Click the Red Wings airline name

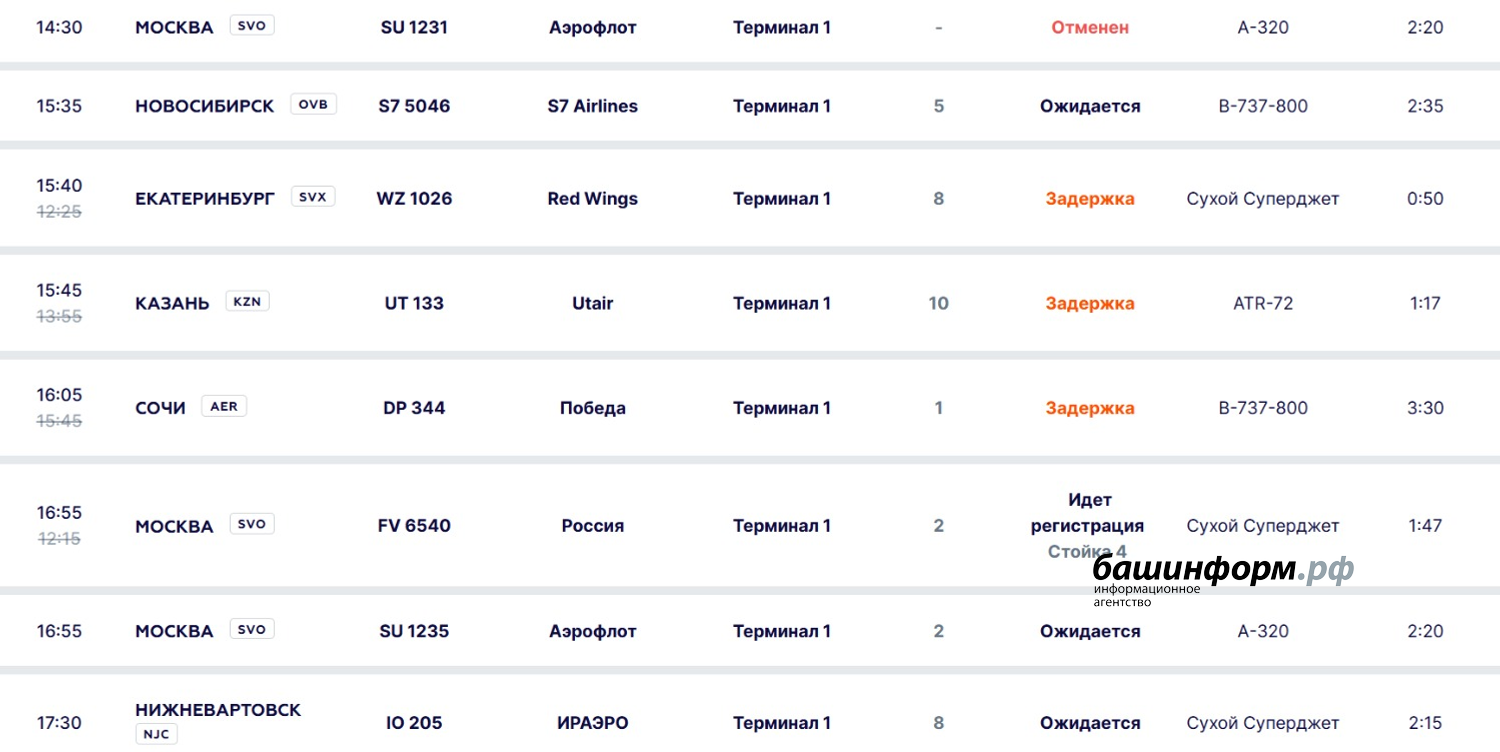592,199
